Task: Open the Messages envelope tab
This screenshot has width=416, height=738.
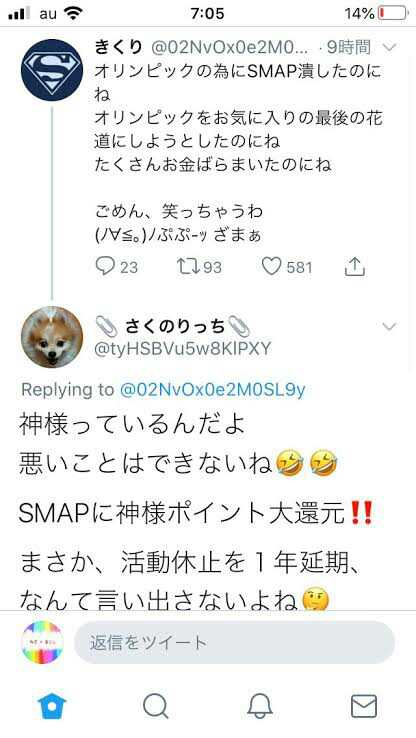Action: click(364, 706)
